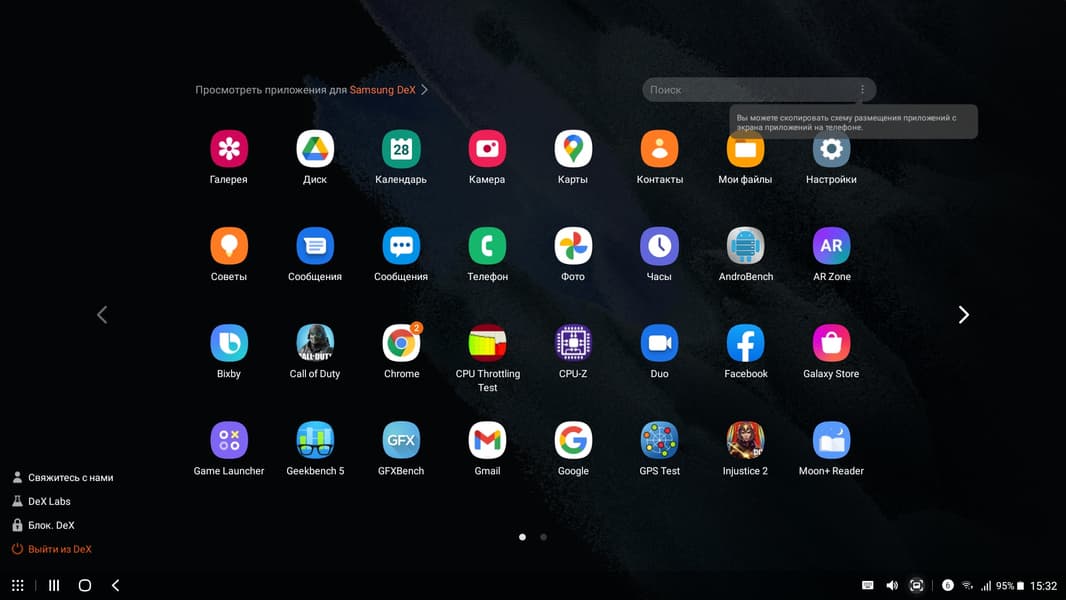1066x600 pixels.
Task: Open notifications count badge in tray
Action: click(x=948, y=585)
